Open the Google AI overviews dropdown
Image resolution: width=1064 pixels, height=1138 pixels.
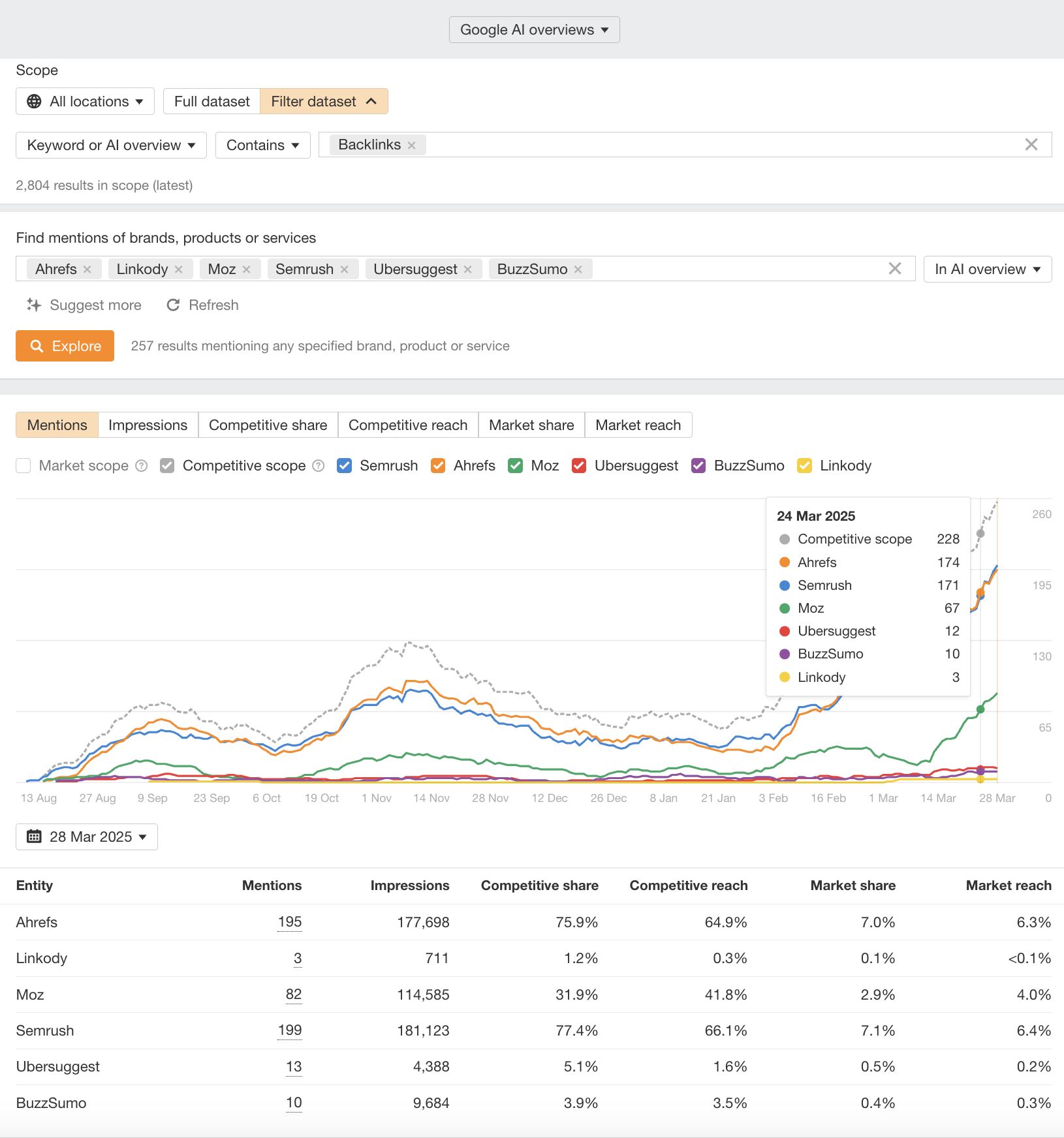click(534, 29)
